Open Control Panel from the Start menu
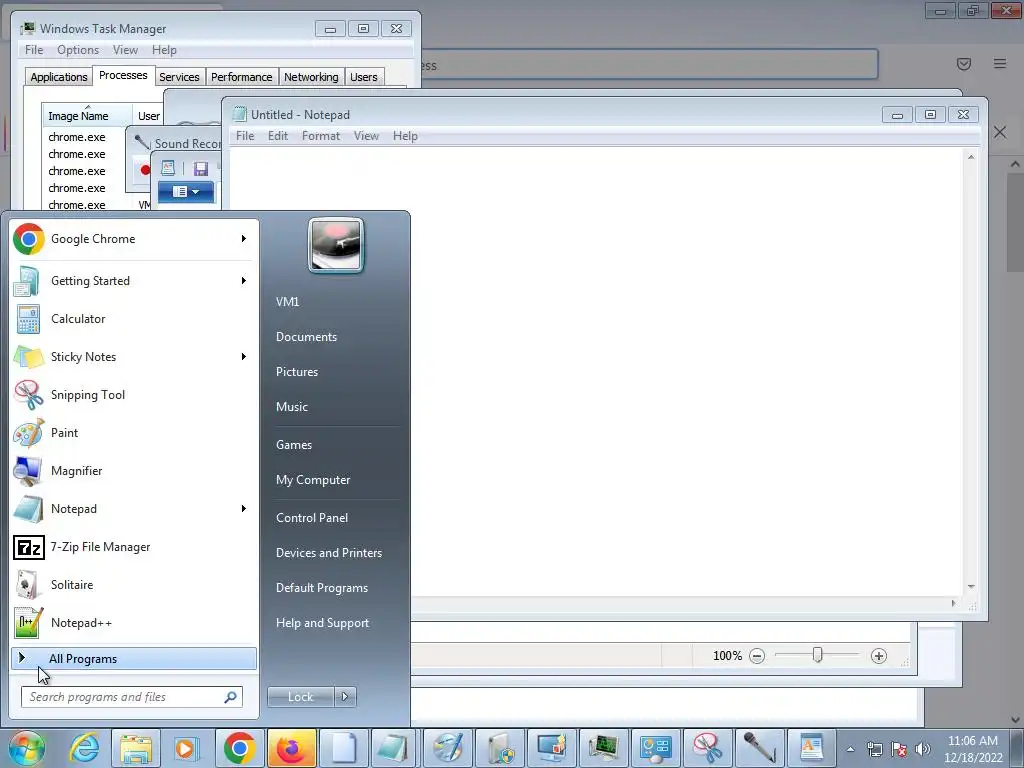1024x768 pixels. (x=312, y=518)
